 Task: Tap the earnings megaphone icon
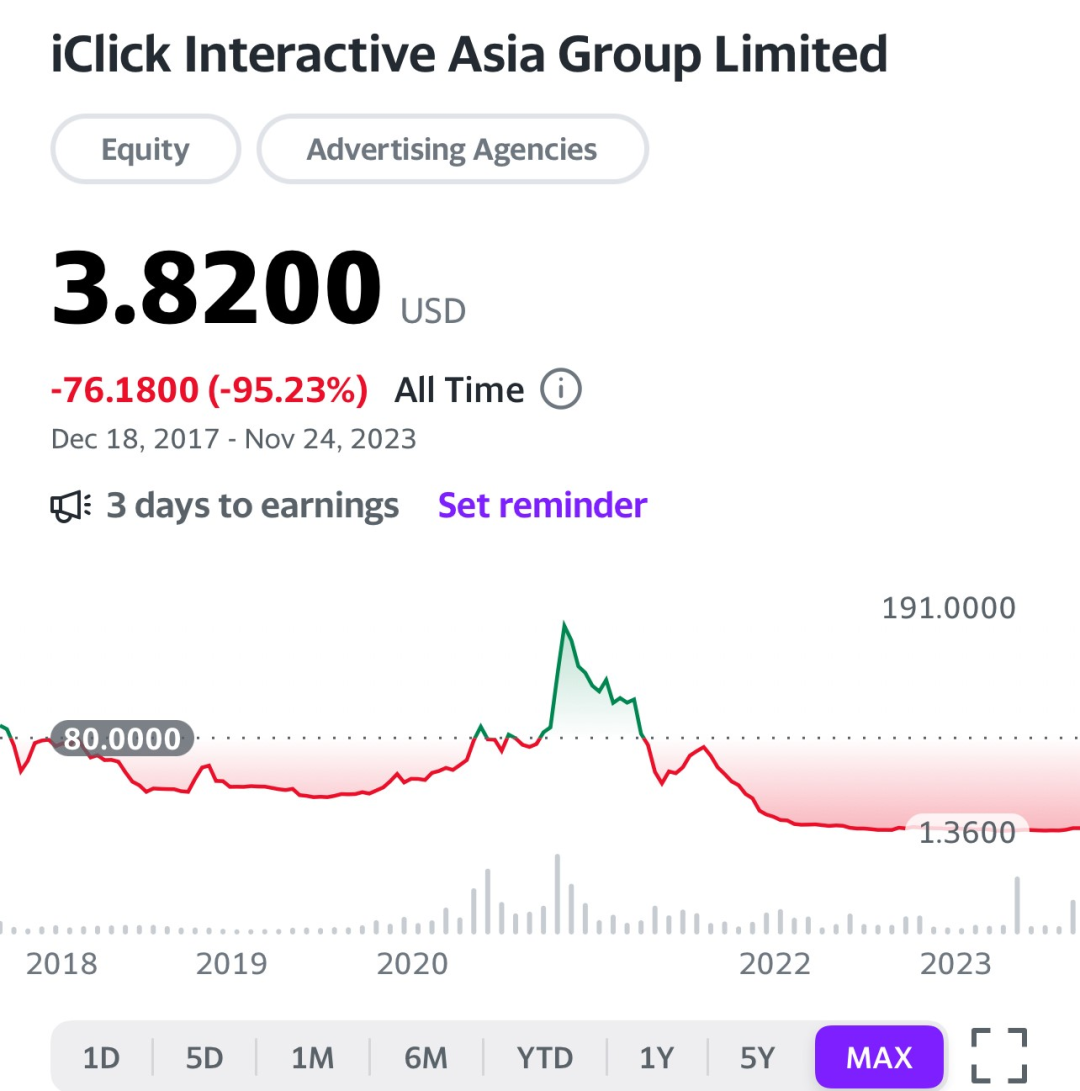pos(70,506)
